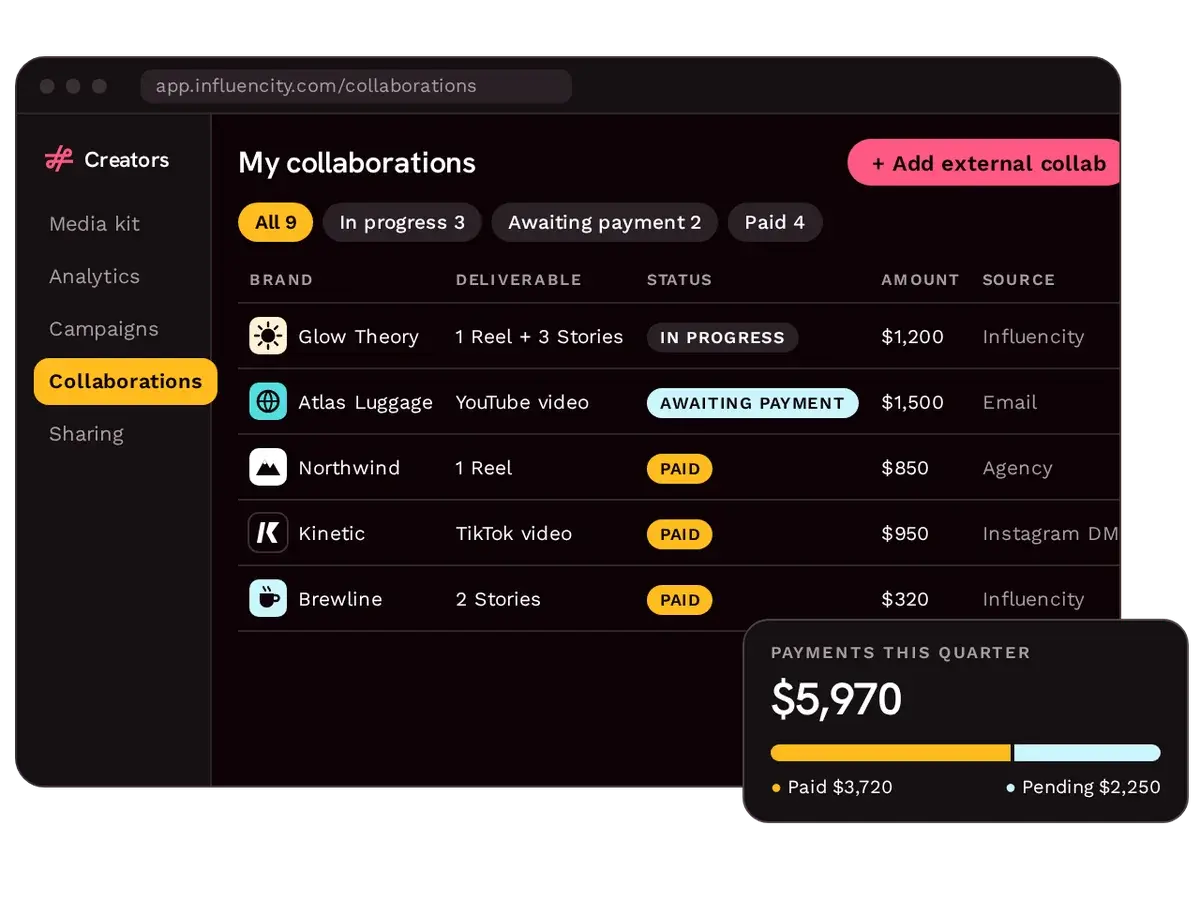Click the yellow paid portion of the payments bar
Viewport: 1200px width, 900px height.
pos(891,753)
